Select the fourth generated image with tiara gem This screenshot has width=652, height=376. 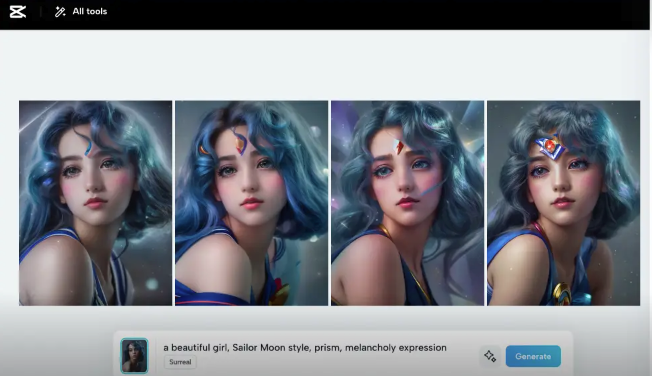pos(563,203)
